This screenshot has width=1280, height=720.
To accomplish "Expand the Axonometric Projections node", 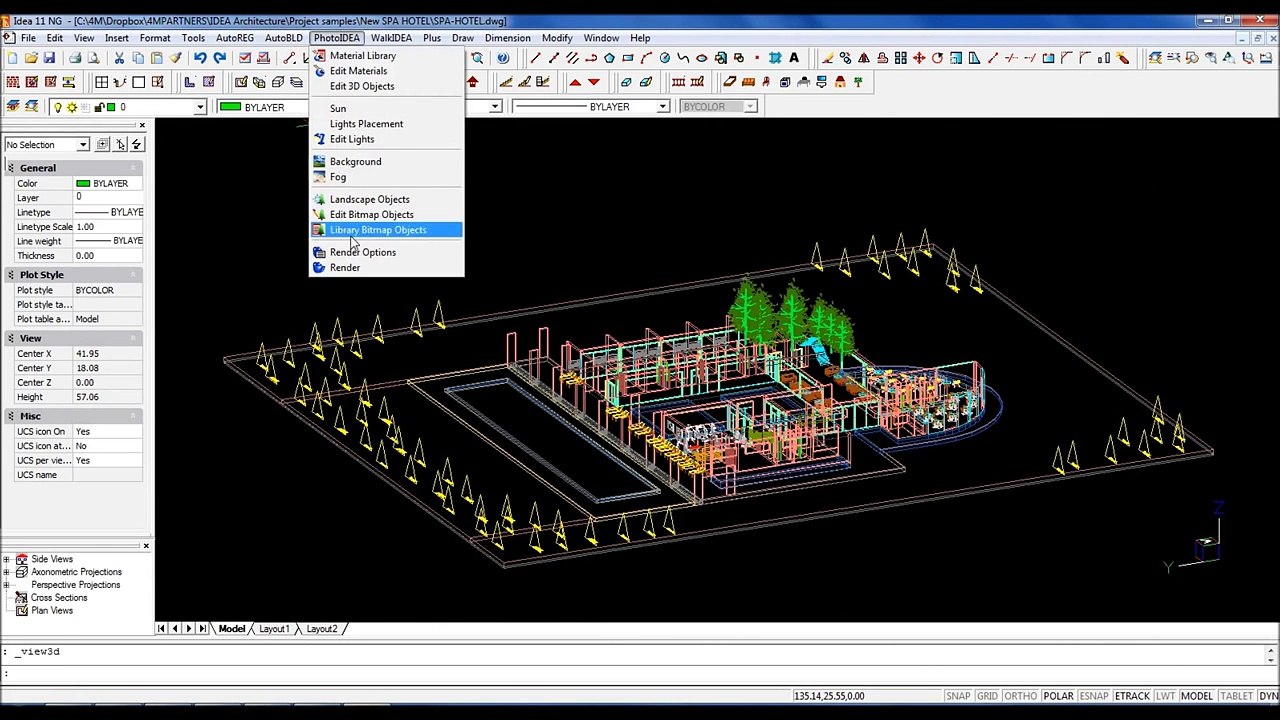I will tap(7, 572).
